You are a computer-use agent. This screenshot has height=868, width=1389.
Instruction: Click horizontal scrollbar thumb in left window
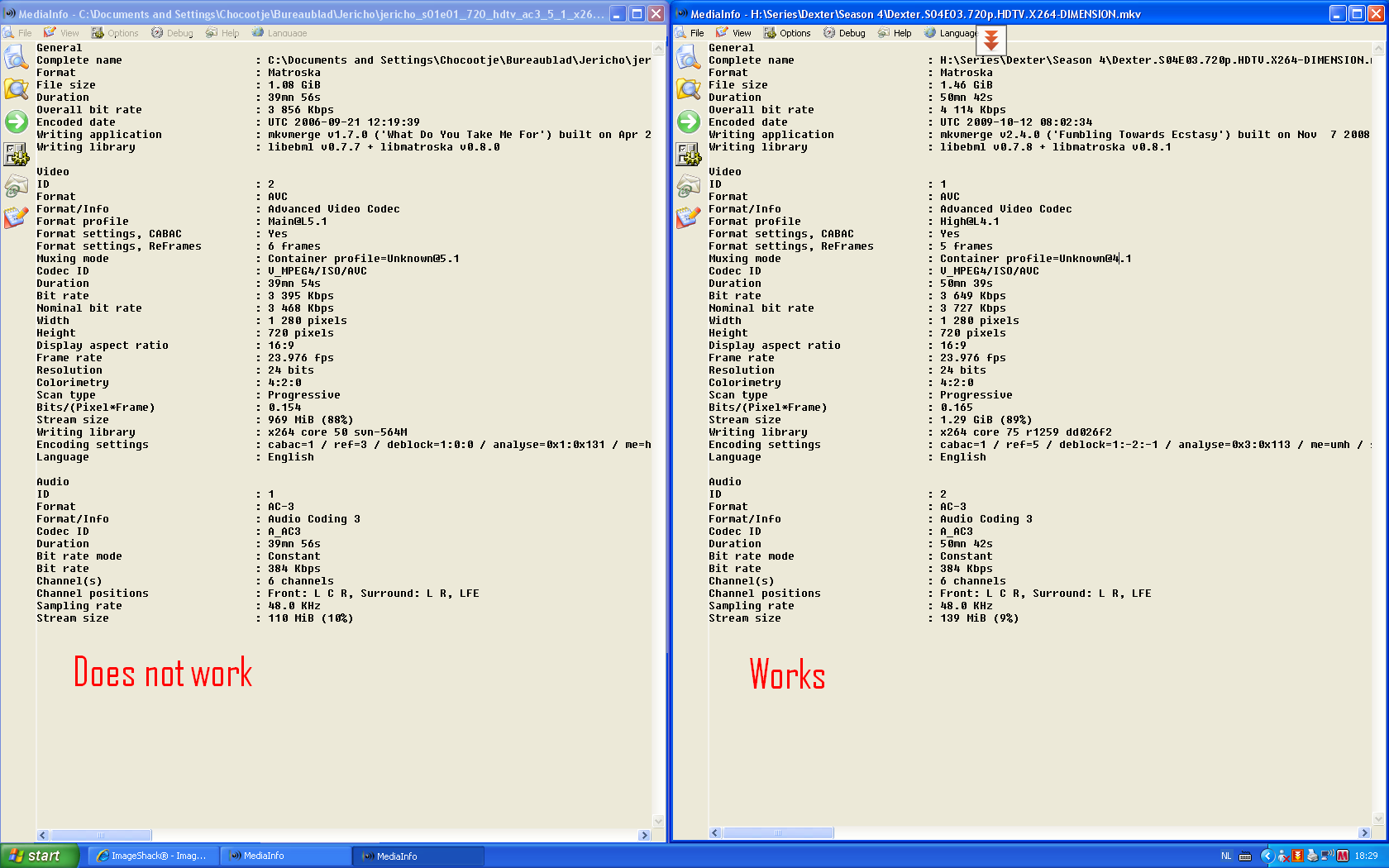[101, 835]
